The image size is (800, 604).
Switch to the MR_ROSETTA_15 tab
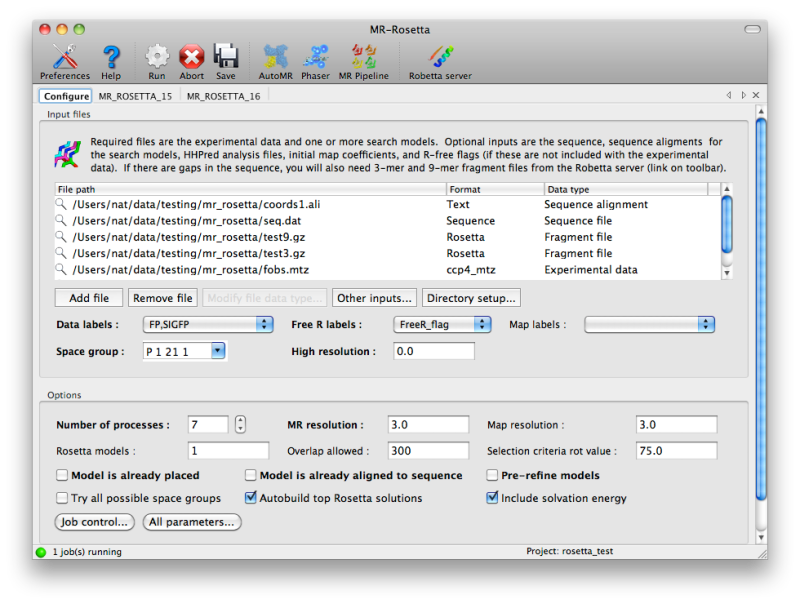point(136,96)
